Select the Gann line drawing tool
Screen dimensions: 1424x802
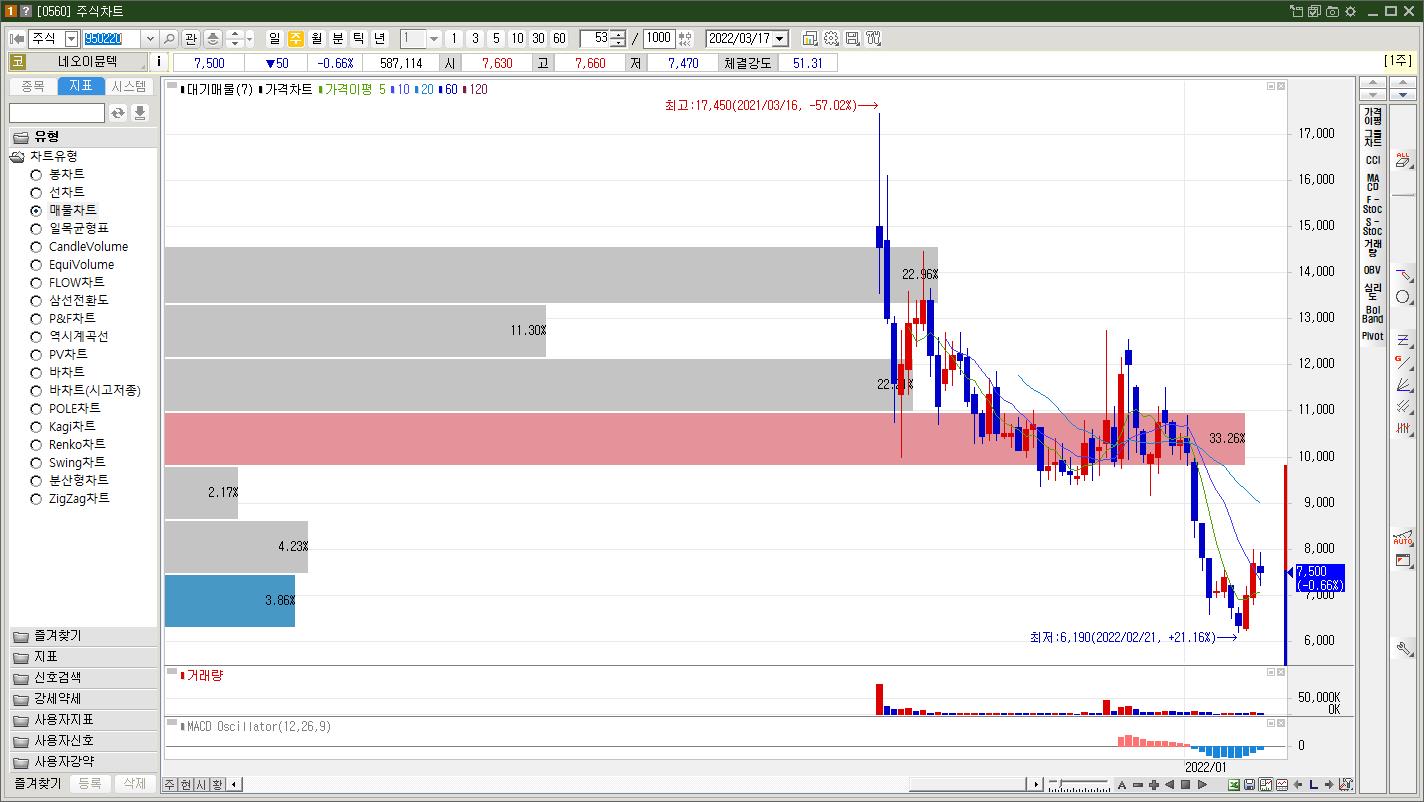1404,362
